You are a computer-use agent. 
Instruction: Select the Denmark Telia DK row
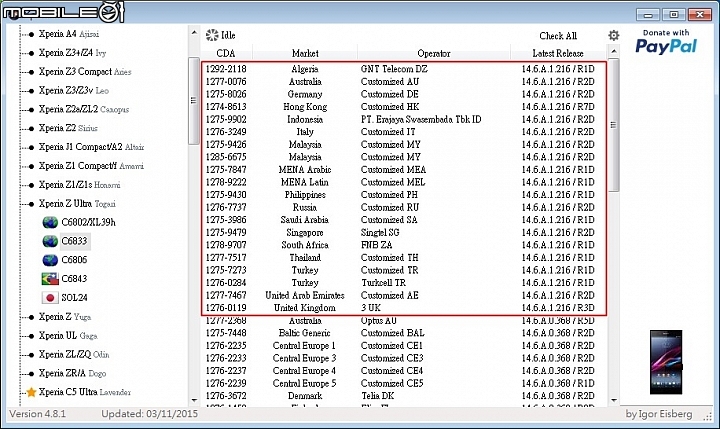pos(404,396)
